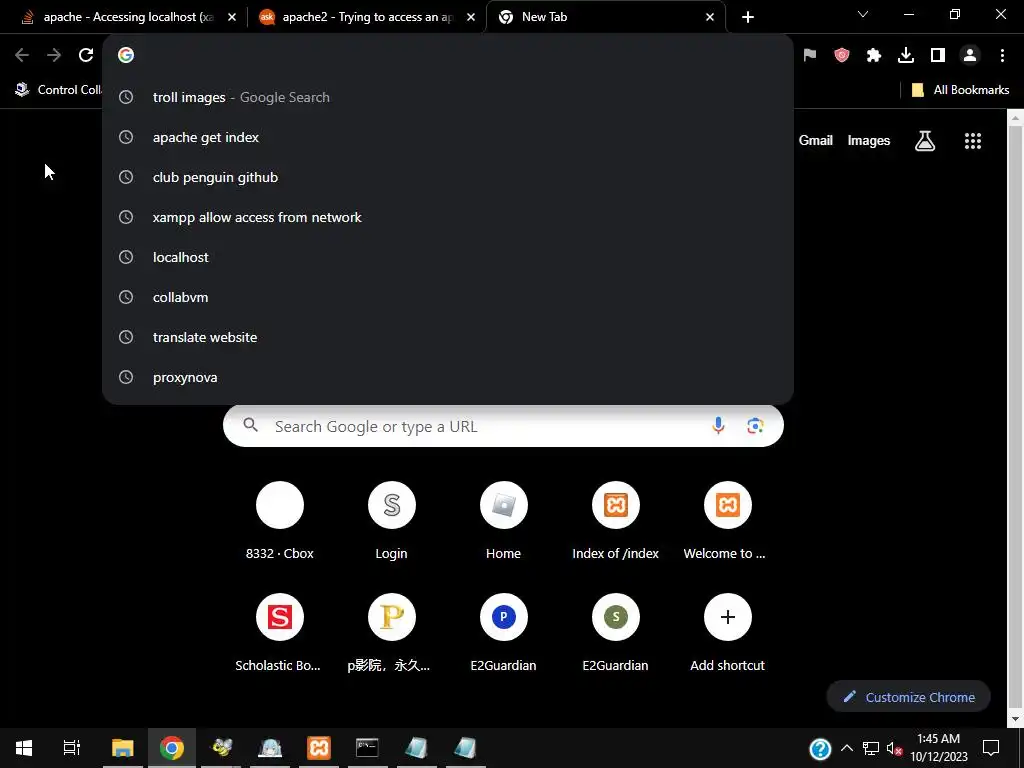1024x768 pixels.
Task: Click into the address bar field
Action: (x=448, y=56)
